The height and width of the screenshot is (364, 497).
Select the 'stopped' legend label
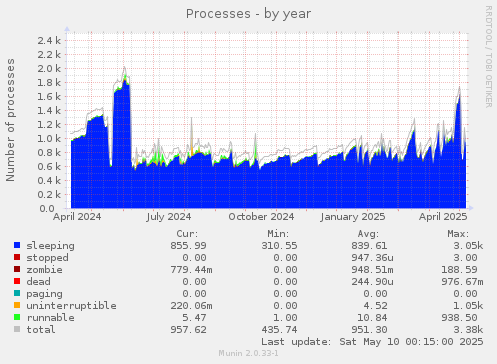[x=47, y=258]
